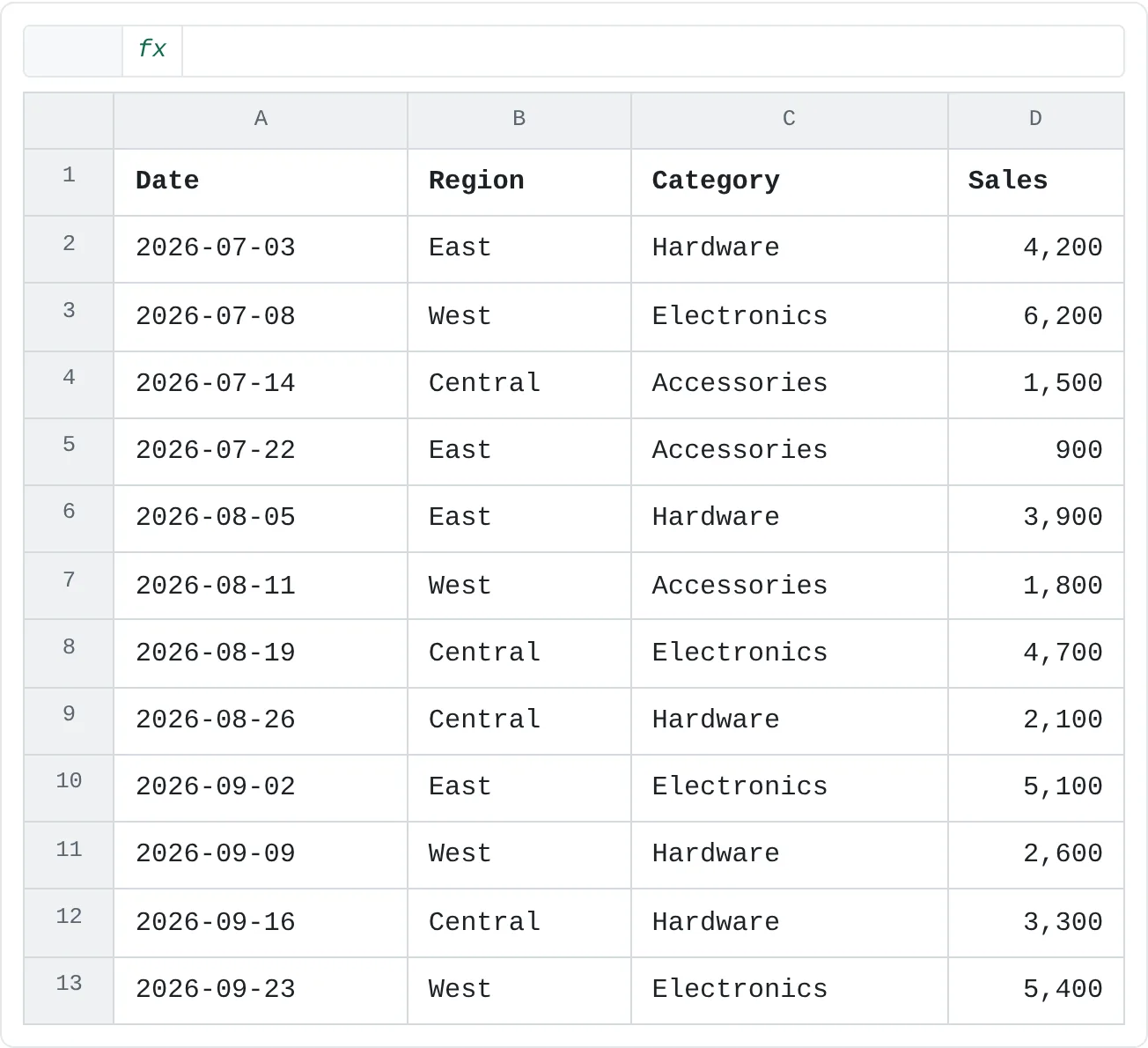Select the cell with date 2026-09-02

tap(261, 788)
